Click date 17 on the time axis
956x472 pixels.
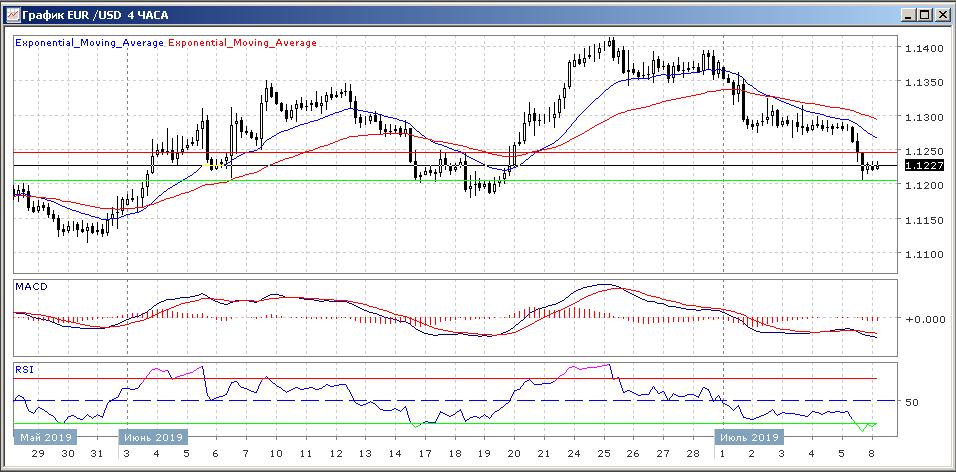pos(425,453)
